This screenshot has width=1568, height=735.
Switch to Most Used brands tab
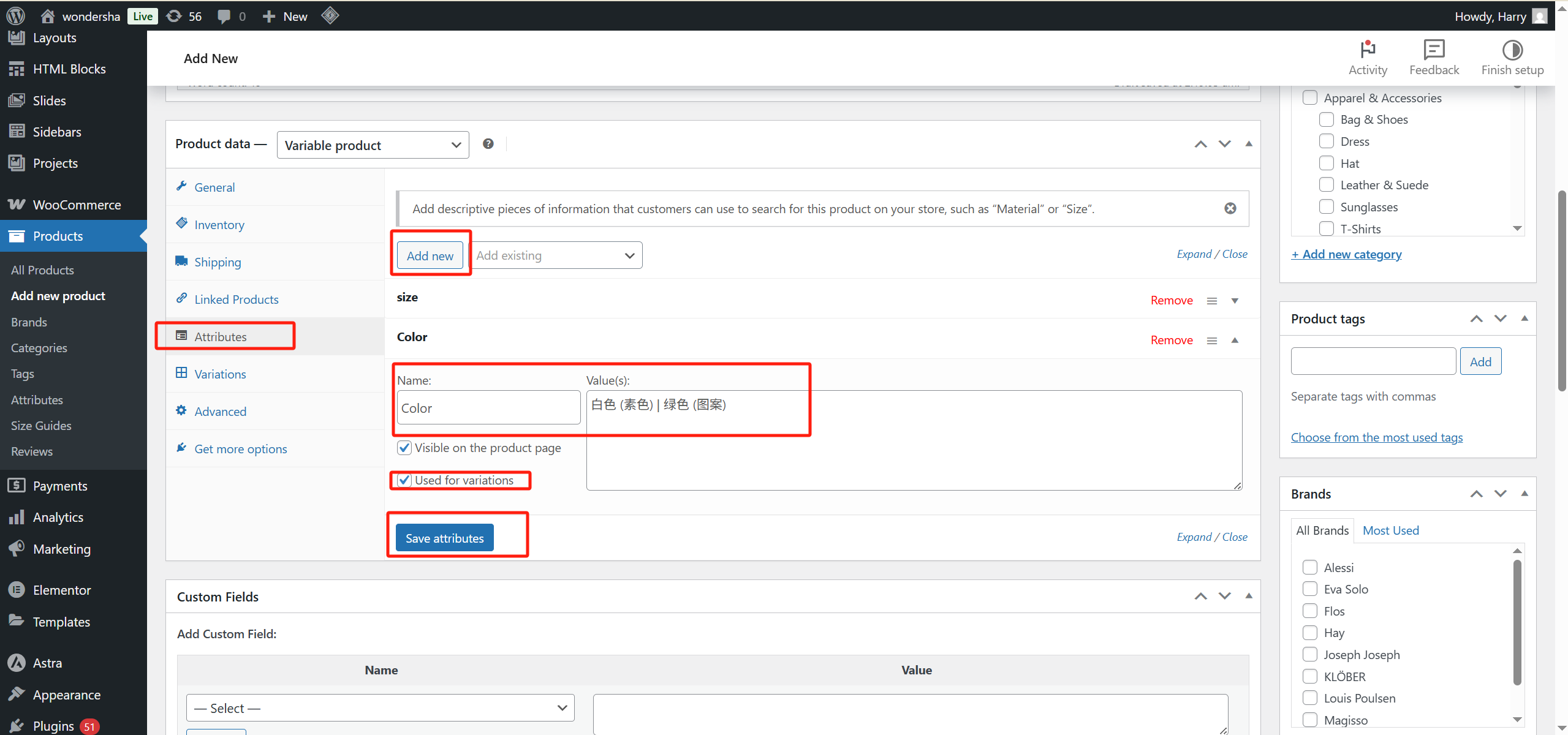click(1390, 530)
